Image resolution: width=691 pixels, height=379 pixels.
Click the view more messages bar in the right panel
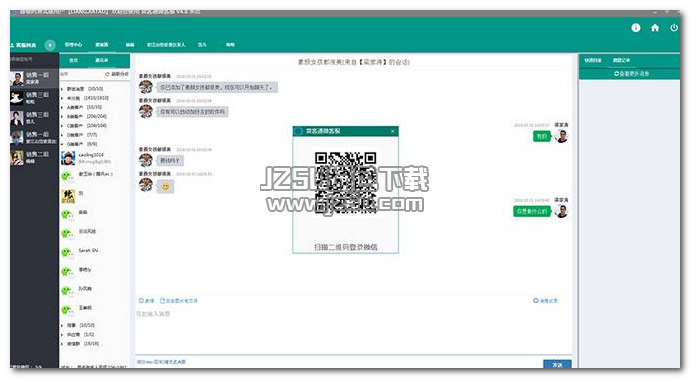[x=629, y=74]
